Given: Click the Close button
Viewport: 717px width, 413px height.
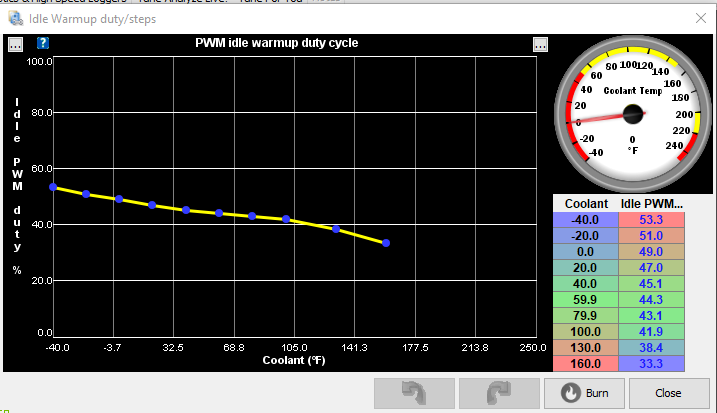Looking at the screenshot, I should (x=669, y=393).
